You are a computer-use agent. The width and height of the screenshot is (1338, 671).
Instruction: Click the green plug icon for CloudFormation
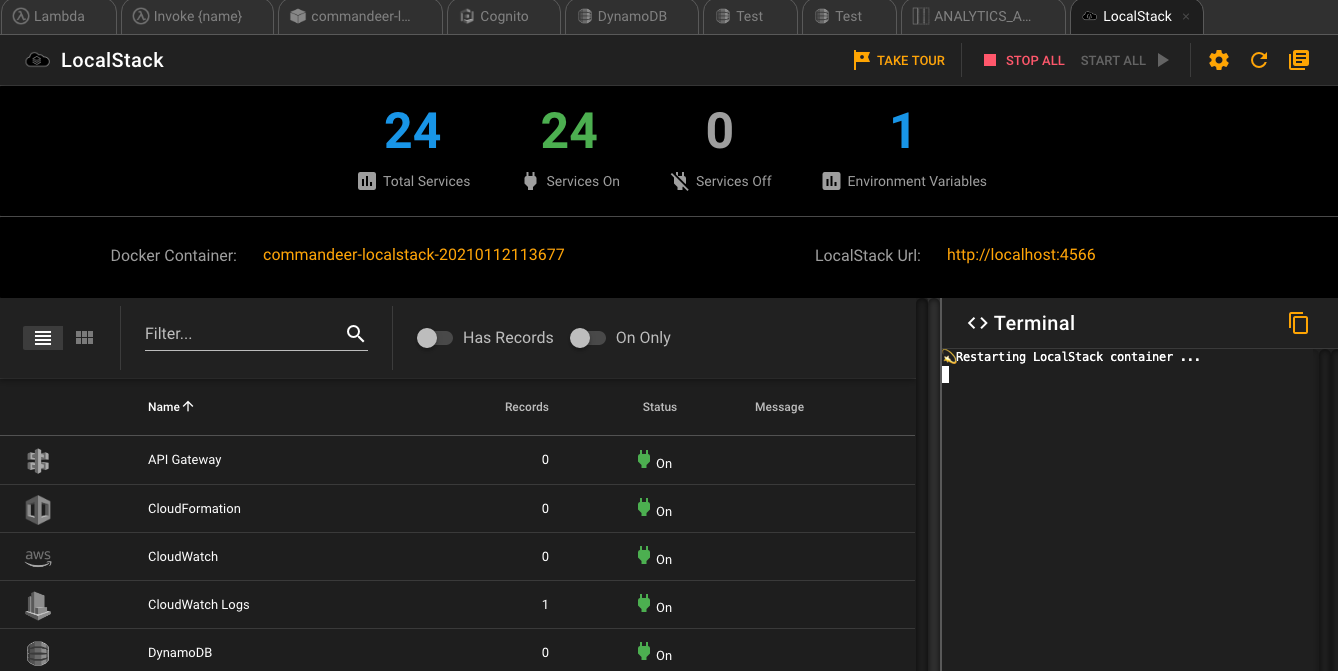[x=644, y=507]
